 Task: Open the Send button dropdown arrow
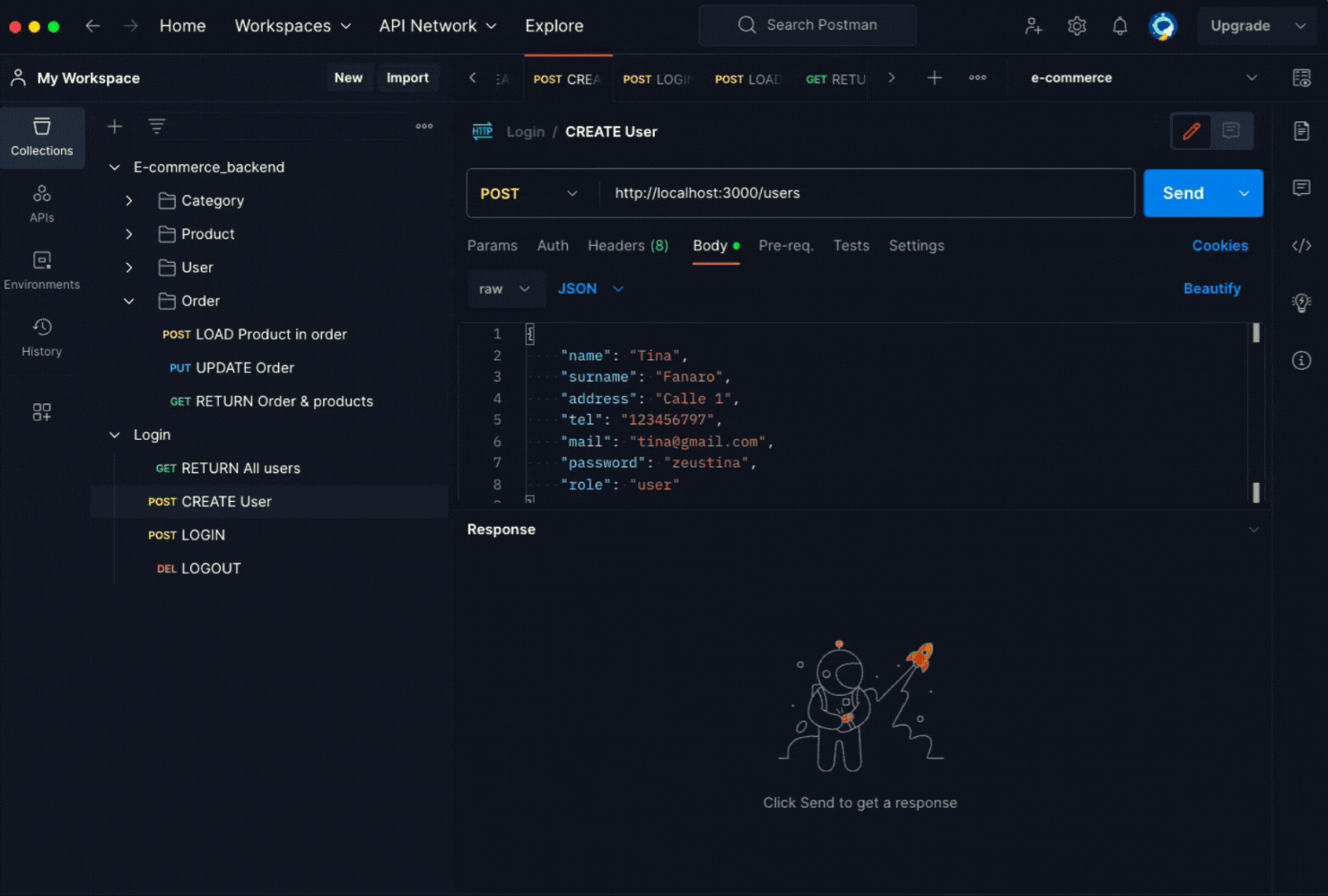pyautogui.click(x=1243, y=193)
